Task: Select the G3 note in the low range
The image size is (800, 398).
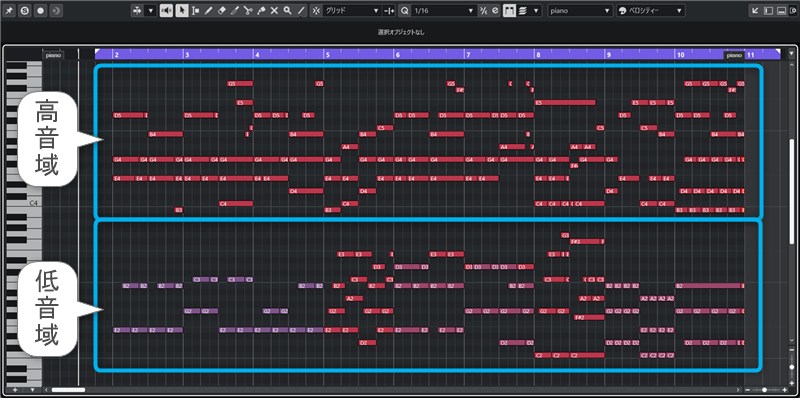Action: pyautogui.click(x=565, y=235)
